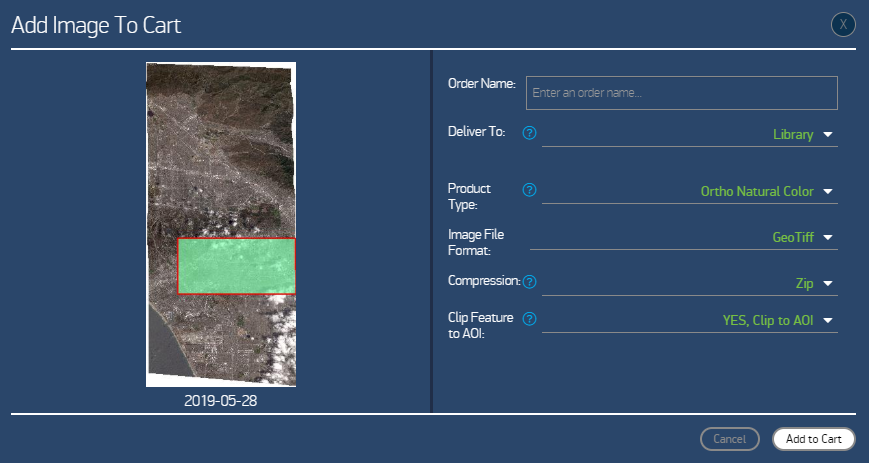Open help for Product Type
Image resolution: width=869 pixels, height=463 pixels.
pos(529,190)
